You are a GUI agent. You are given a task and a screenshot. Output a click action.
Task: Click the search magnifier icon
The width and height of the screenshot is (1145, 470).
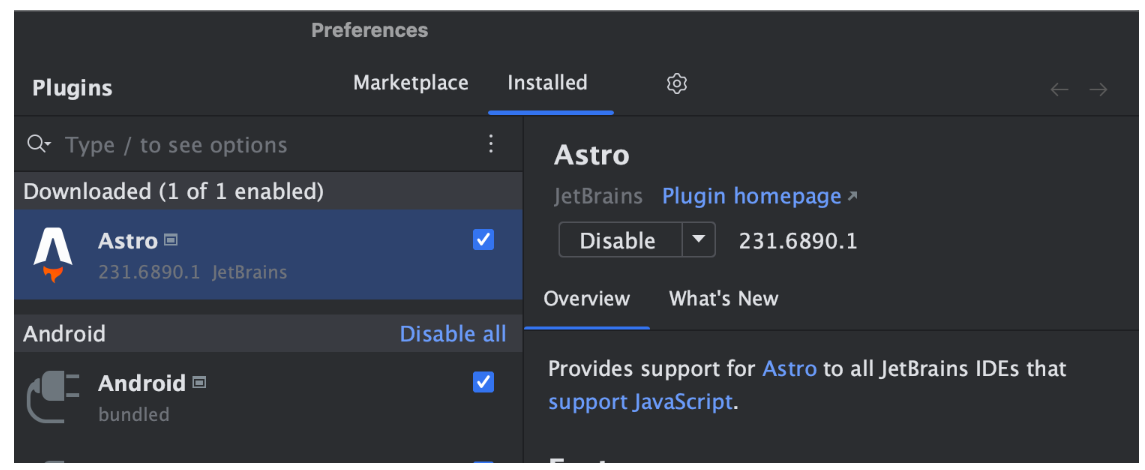coord(39,144)
